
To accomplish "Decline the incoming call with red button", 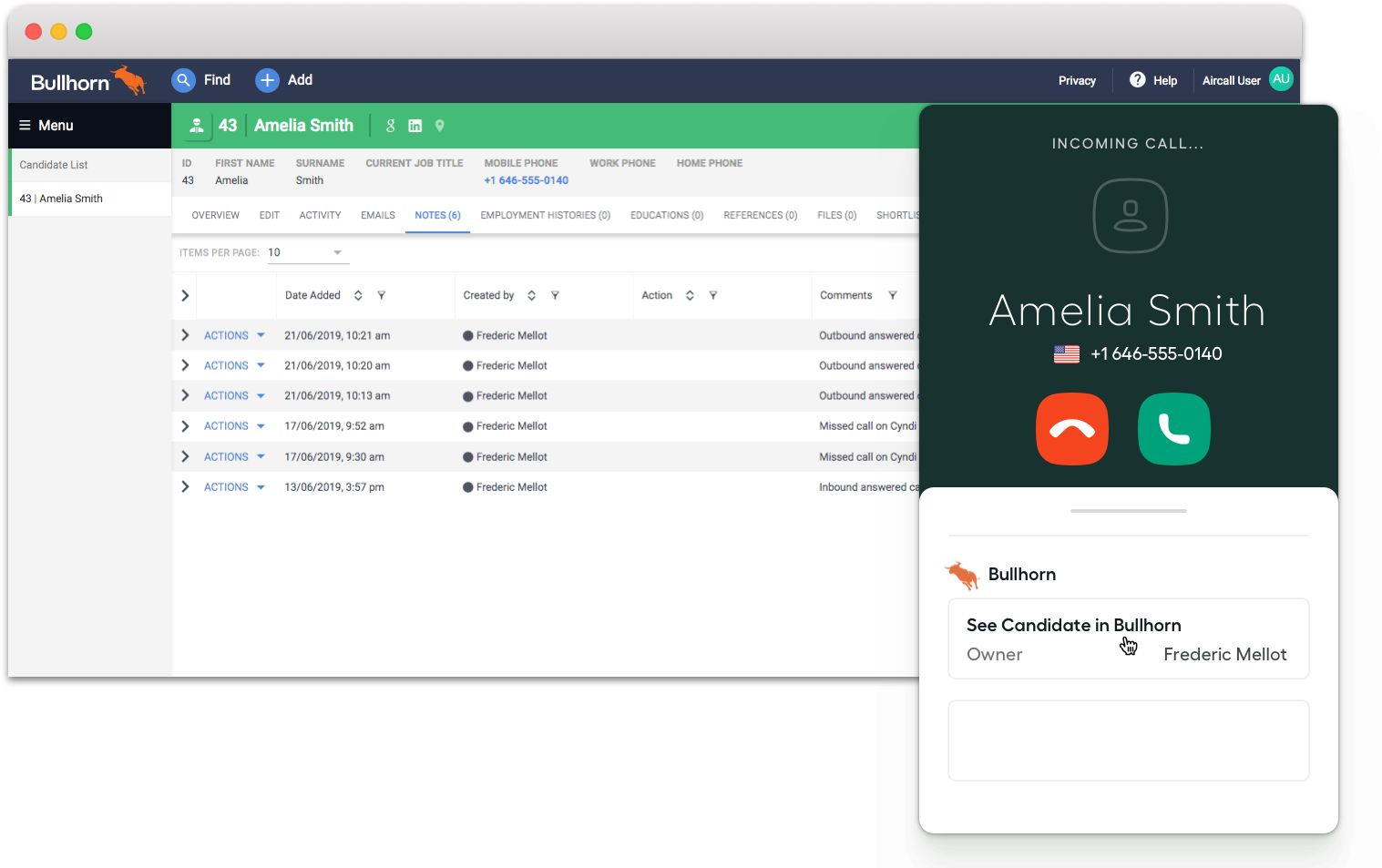I will [1071, 429].
